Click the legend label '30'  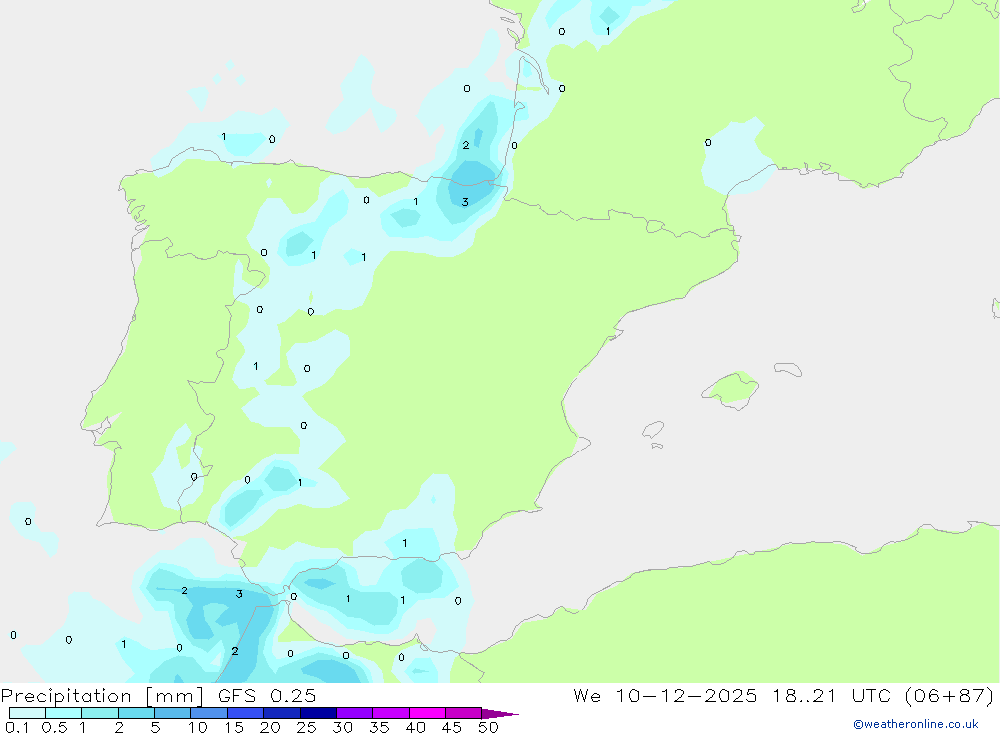pos(343,727)
